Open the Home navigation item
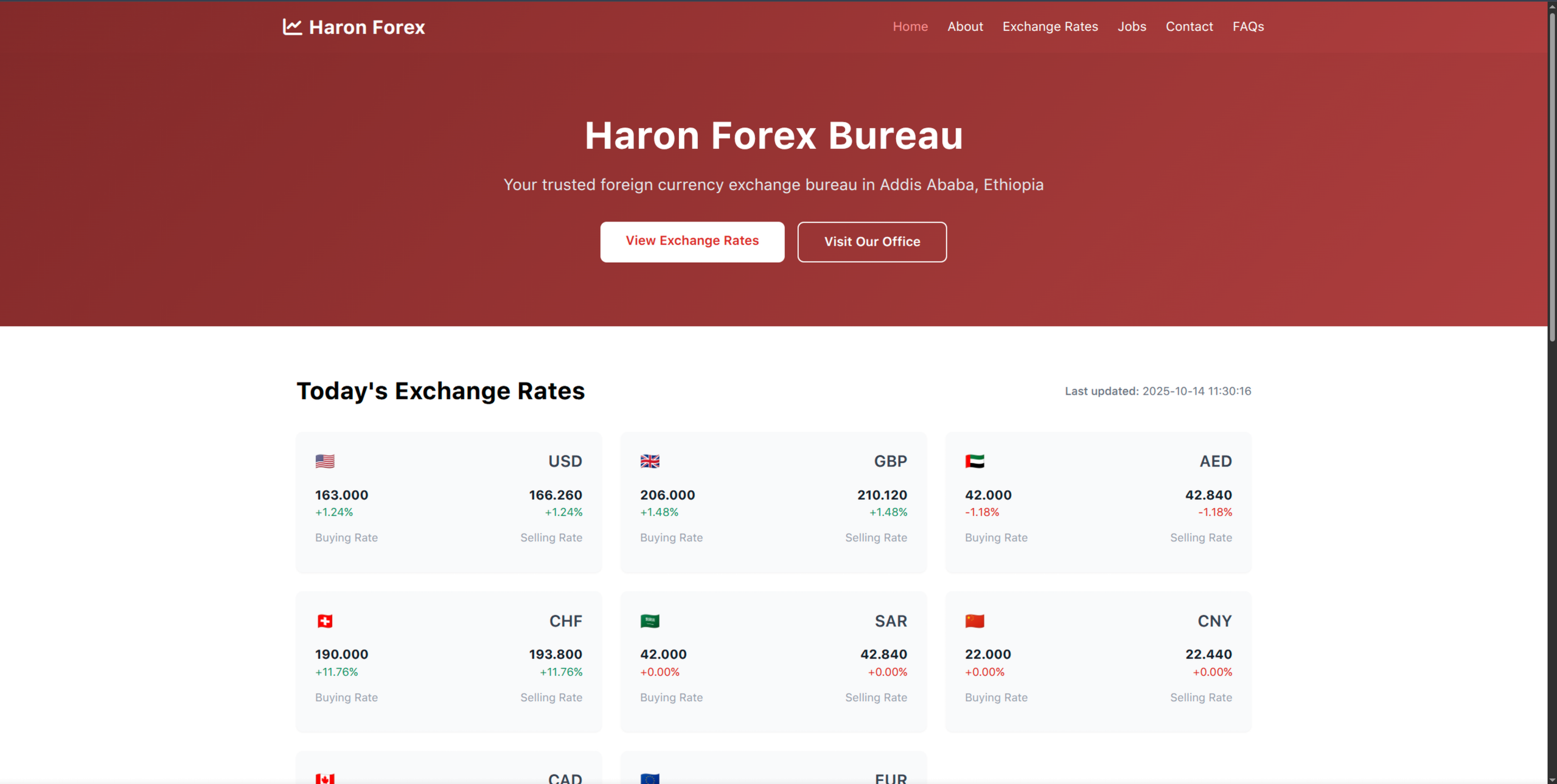Viewport: 1557px width, 784px height. [910, 26]
